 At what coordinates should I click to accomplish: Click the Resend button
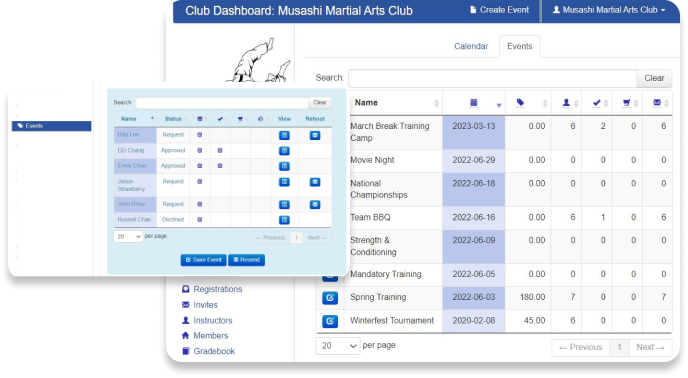246,260
